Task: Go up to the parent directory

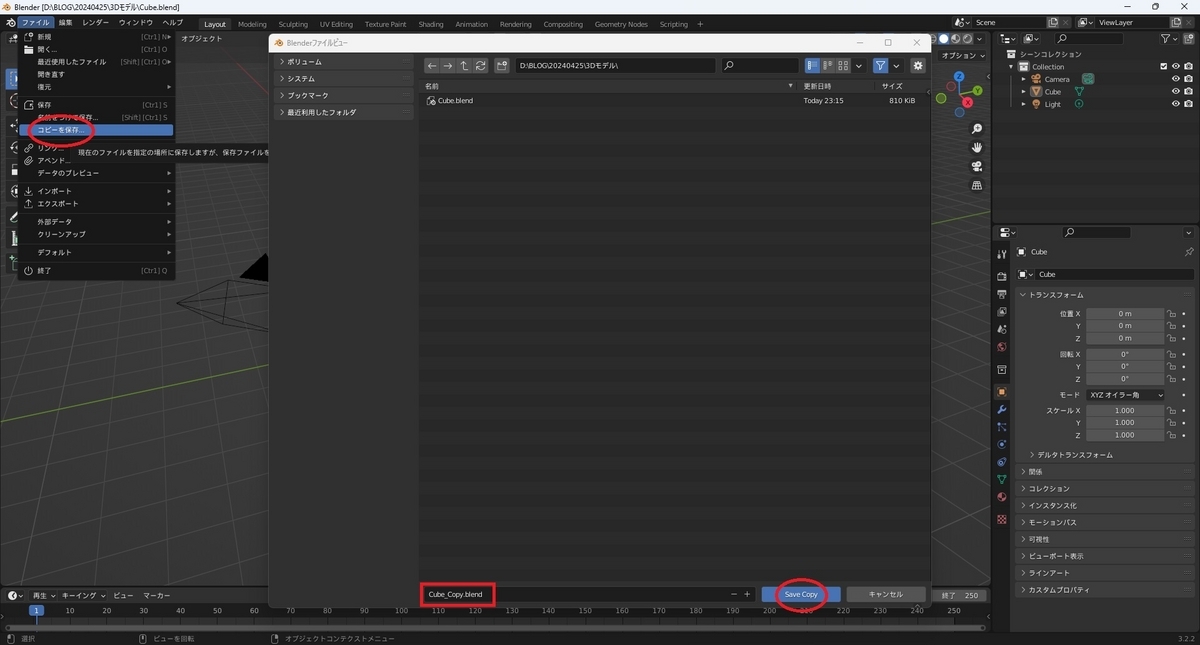Action: point(464,66)
